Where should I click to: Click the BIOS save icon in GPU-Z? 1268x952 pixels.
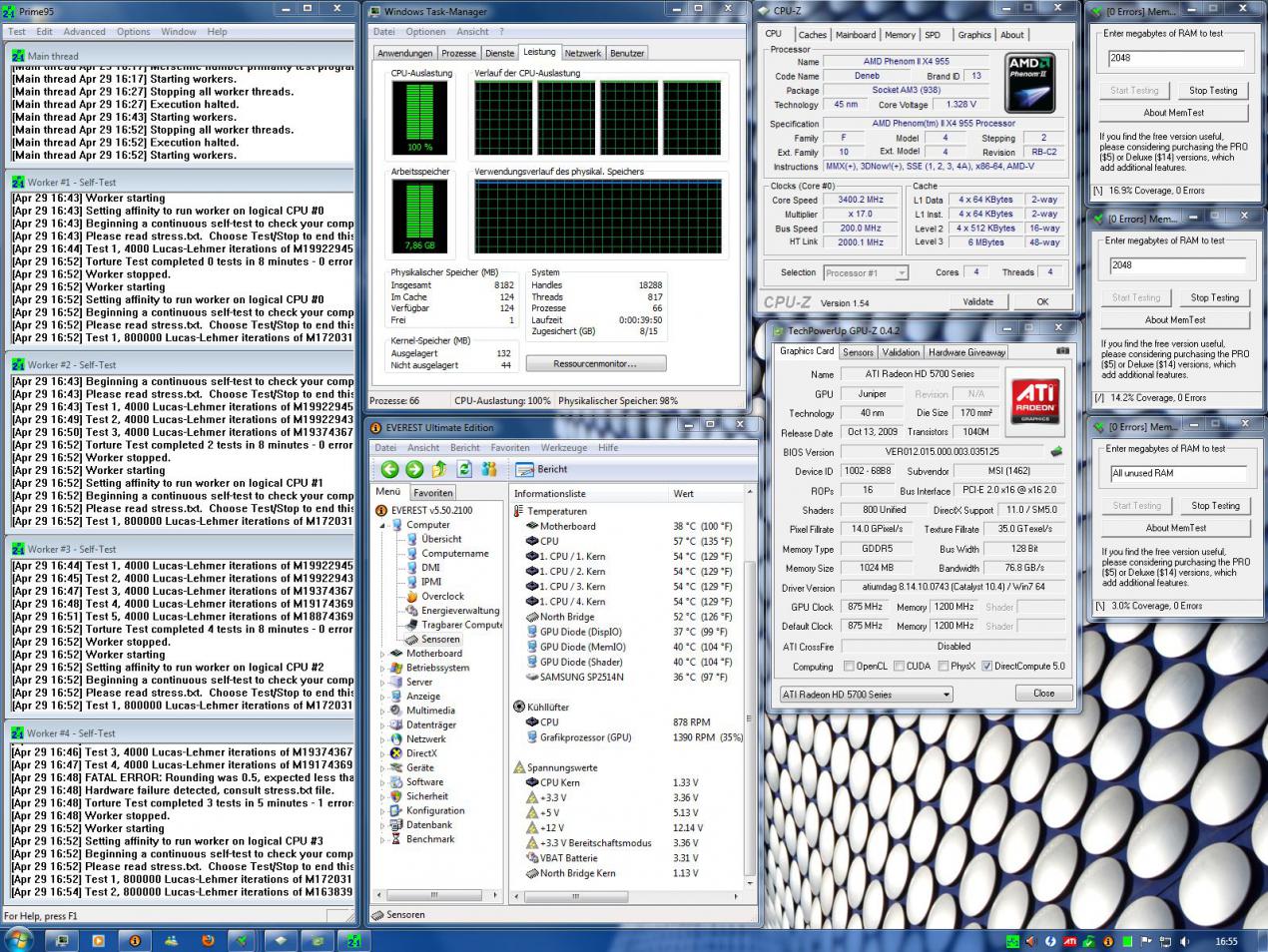point(1056,452)
